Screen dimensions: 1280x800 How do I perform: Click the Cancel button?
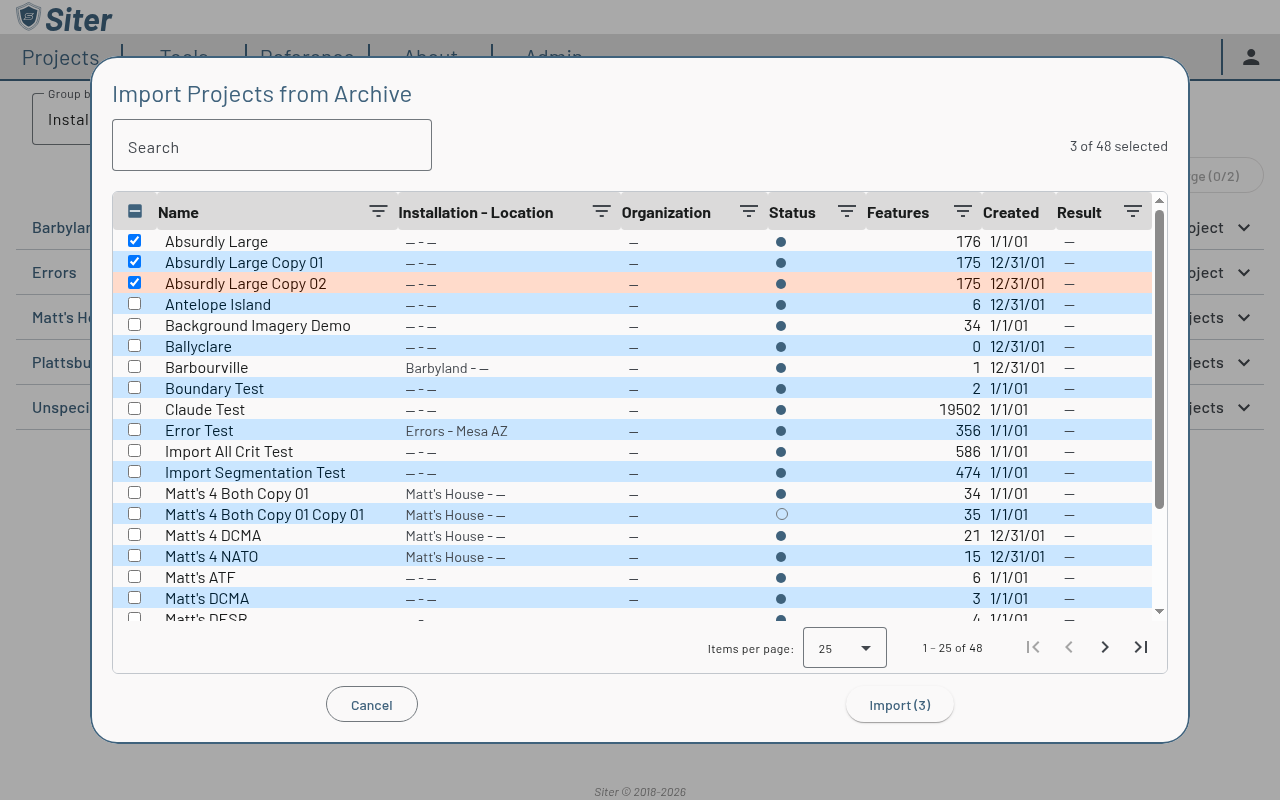pyautogui.click(x=372, y=705)
